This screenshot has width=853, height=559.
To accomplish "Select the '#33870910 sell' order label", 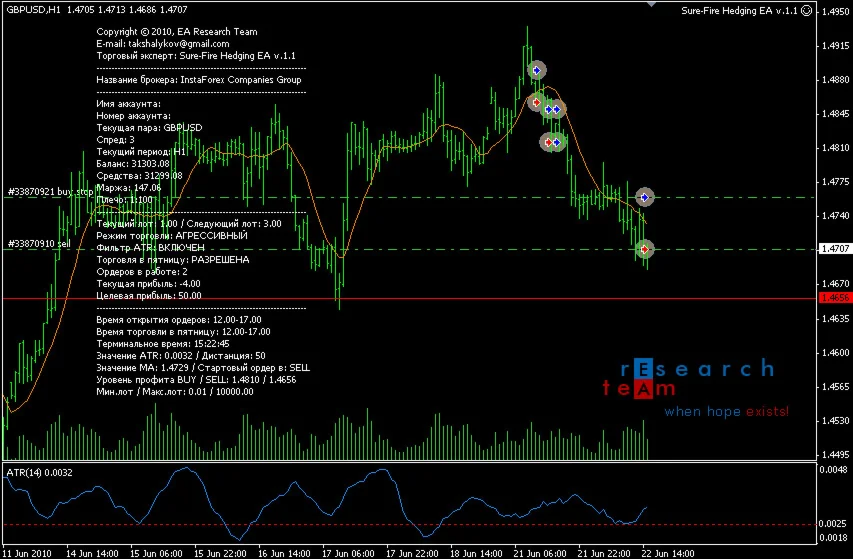I will [39, 244].
